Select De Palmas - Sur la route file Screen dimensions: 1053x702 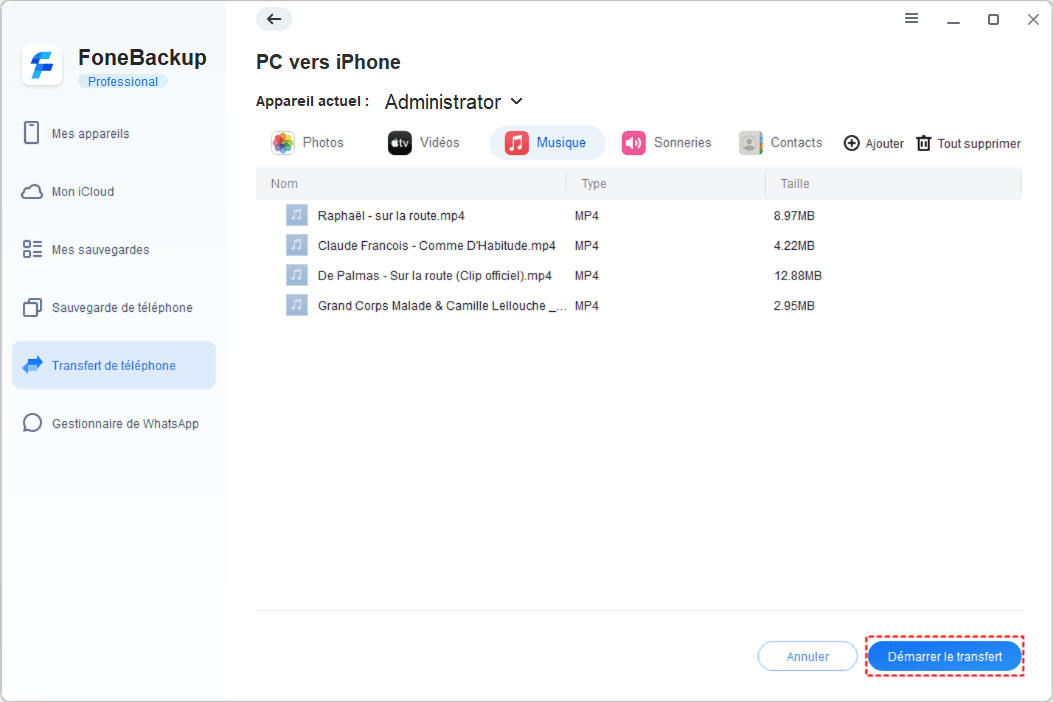[434, 275]
